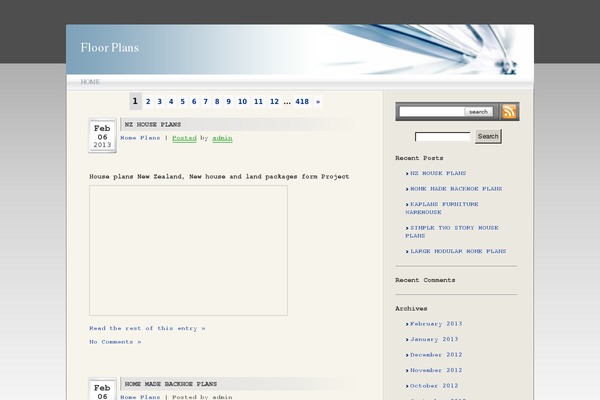Click the Recent Posts heading
The height and width of the screenshot is (400, 600).
pyautogui.click(x=419, y=158)
